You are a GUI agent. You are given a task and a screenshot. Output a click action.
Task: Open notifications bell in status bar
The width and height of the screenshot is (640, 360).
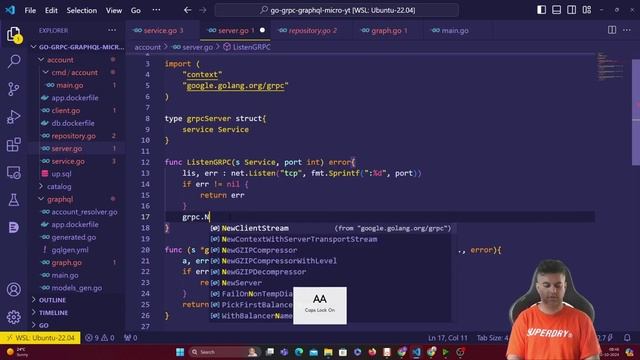click(x=627, y=338)
